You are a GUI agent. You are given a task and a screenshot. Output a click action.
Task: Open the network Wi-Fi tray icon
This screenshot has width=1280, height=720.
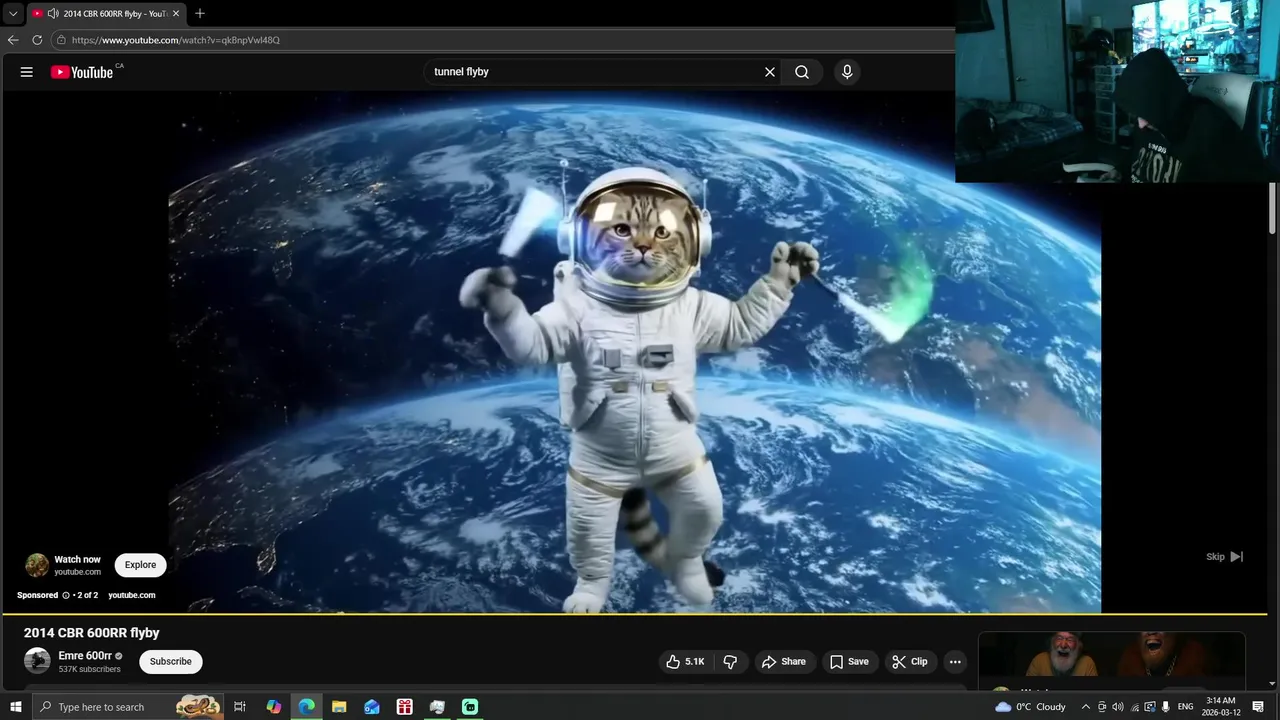[x=1134, y=707]
